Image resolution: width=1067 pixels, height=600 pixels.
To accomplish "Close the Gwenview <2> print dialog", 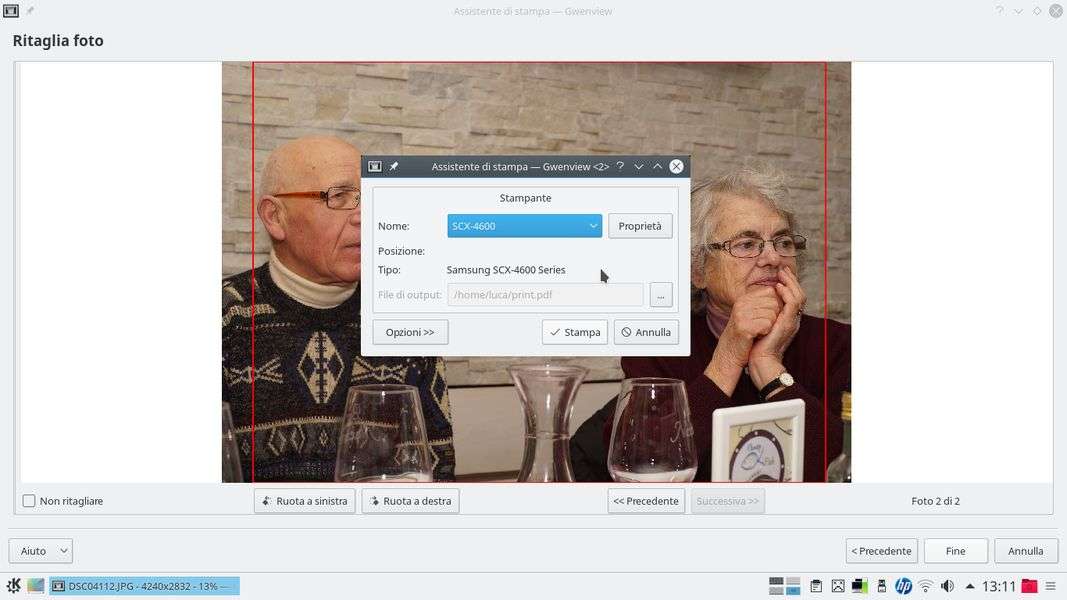I will [x=676, y=167].
